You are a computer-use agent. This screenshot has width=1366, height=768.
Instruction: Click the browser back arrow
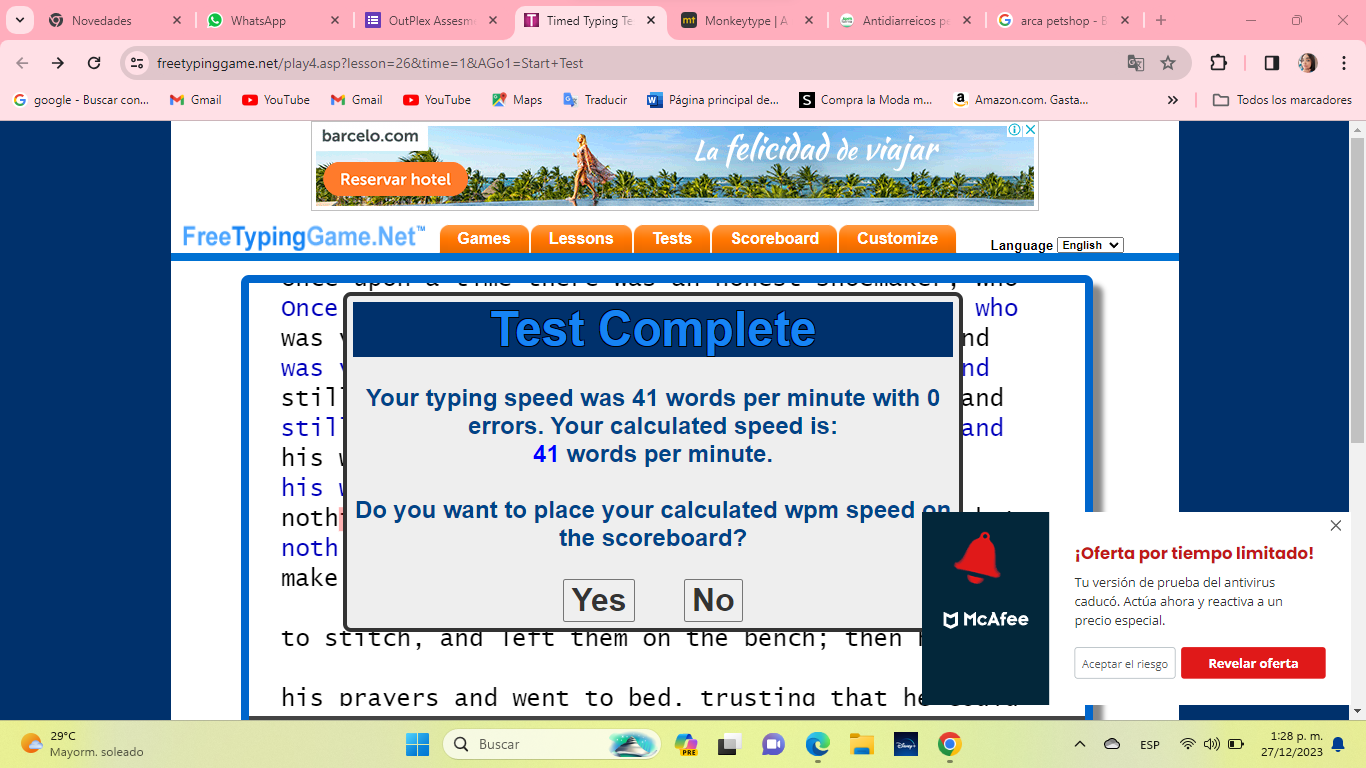tap(22, 63)
